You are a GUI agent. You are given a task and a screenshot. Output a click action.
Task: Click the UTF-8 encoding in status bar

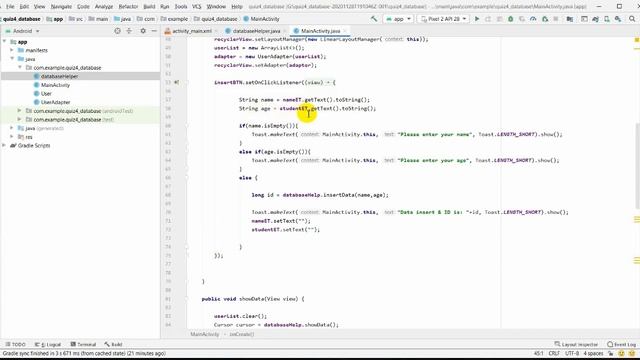[572, 353]
